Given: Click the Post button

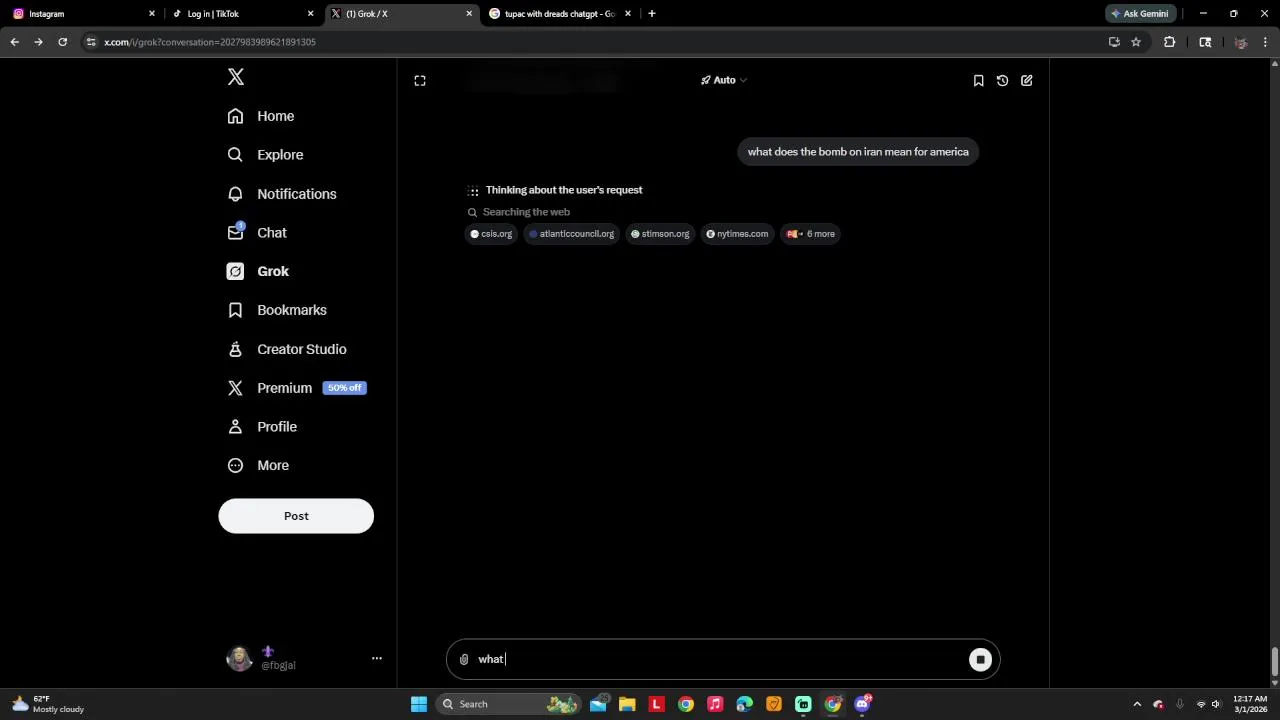Looking at the screenshot, I should [x=296, y=516].
